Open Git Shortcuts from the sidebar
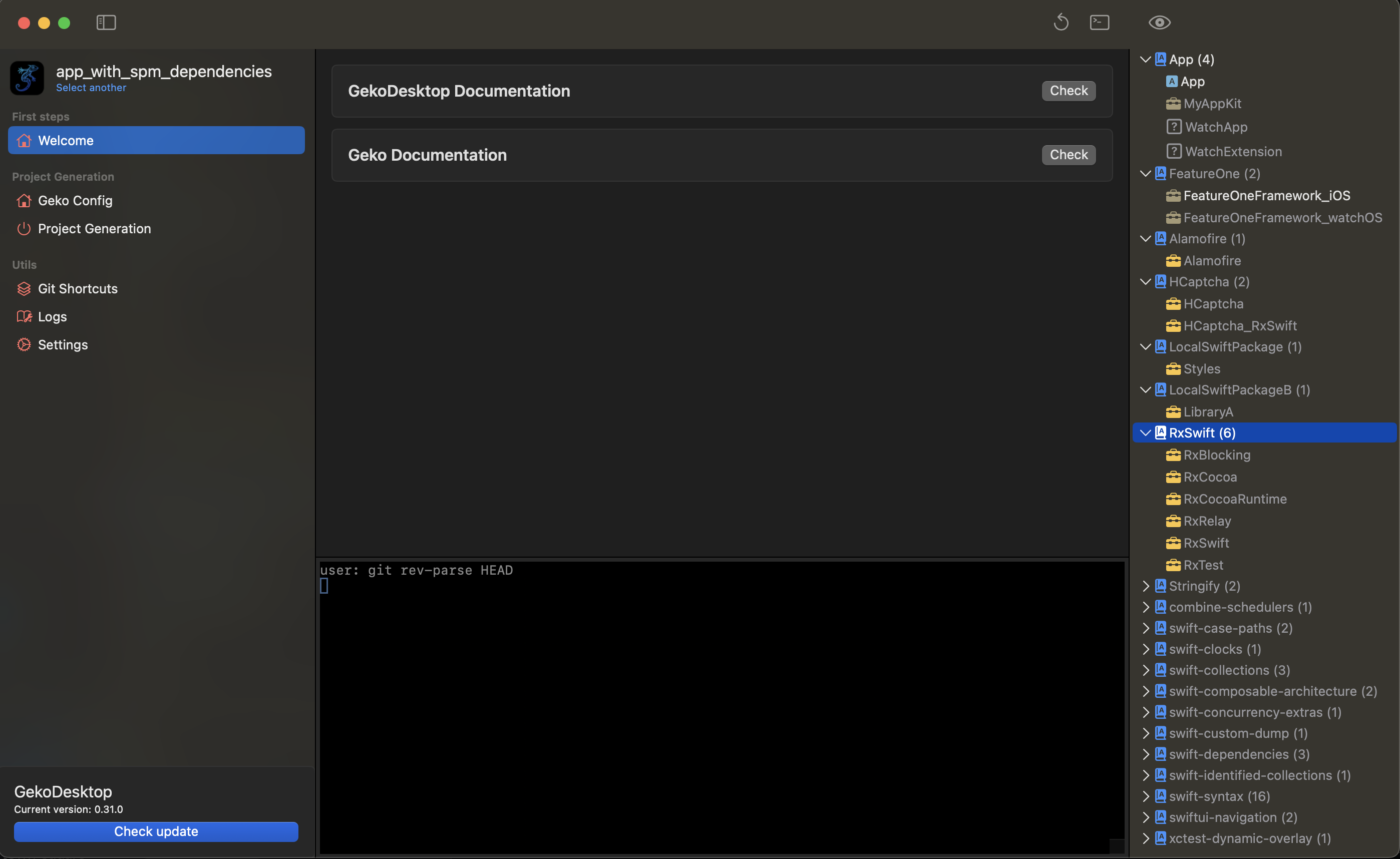The image size is (1400, 859). point(78,289)
